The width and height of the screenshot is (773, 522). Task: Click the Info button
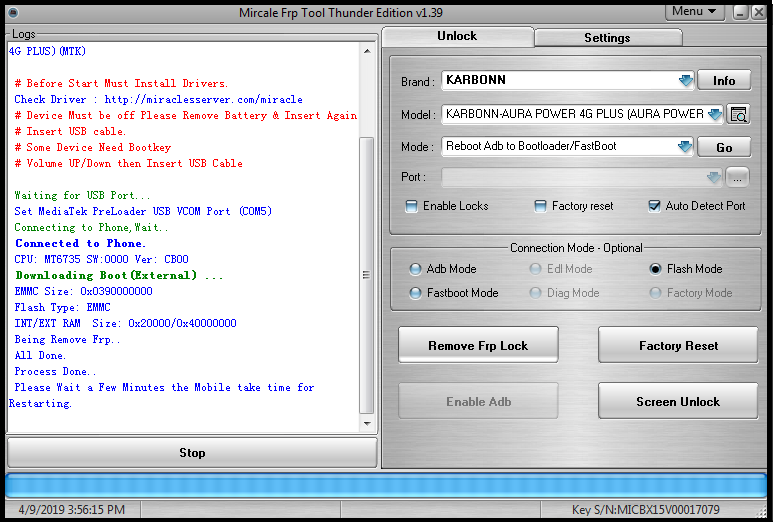point(724,80)
